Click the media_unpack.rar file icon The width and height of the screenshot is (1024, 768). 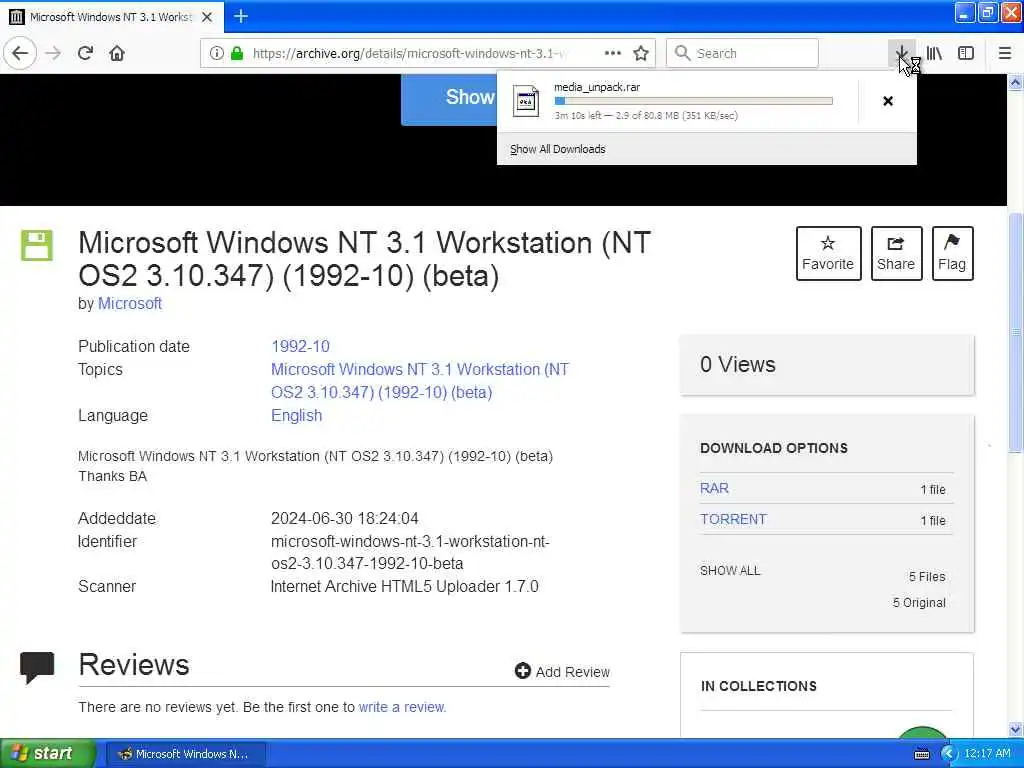pos(526,101)
